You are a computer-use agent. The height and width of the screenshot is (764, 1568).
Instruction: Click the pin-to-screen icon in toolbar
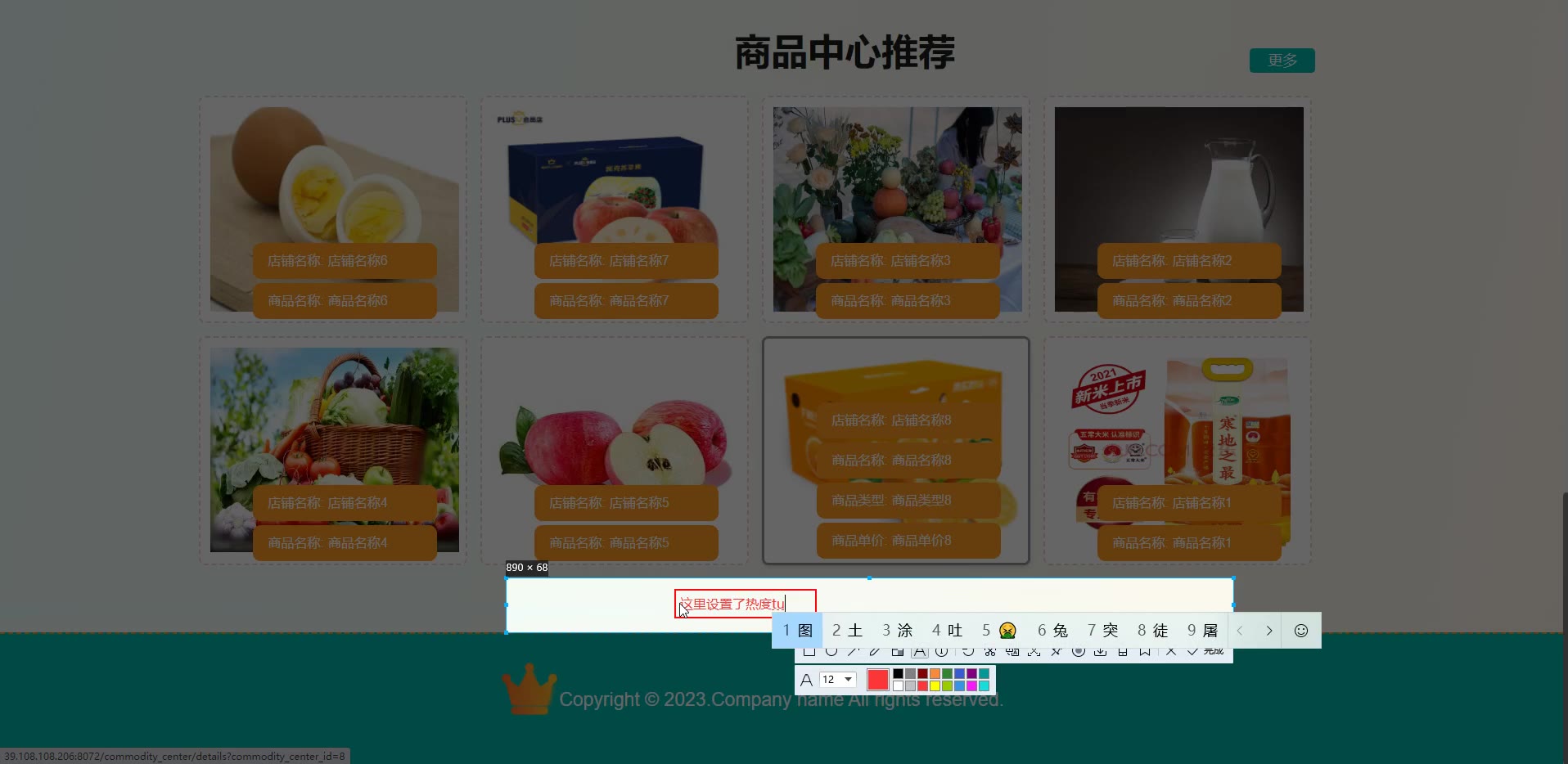[x=1057, y=652]
